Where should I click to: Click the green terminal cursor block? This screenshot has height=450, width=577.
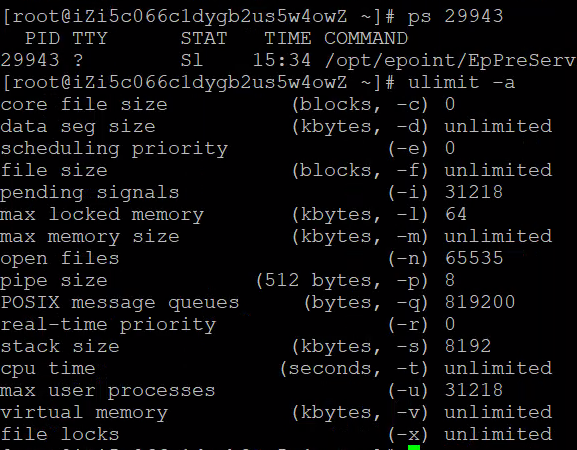414,447
